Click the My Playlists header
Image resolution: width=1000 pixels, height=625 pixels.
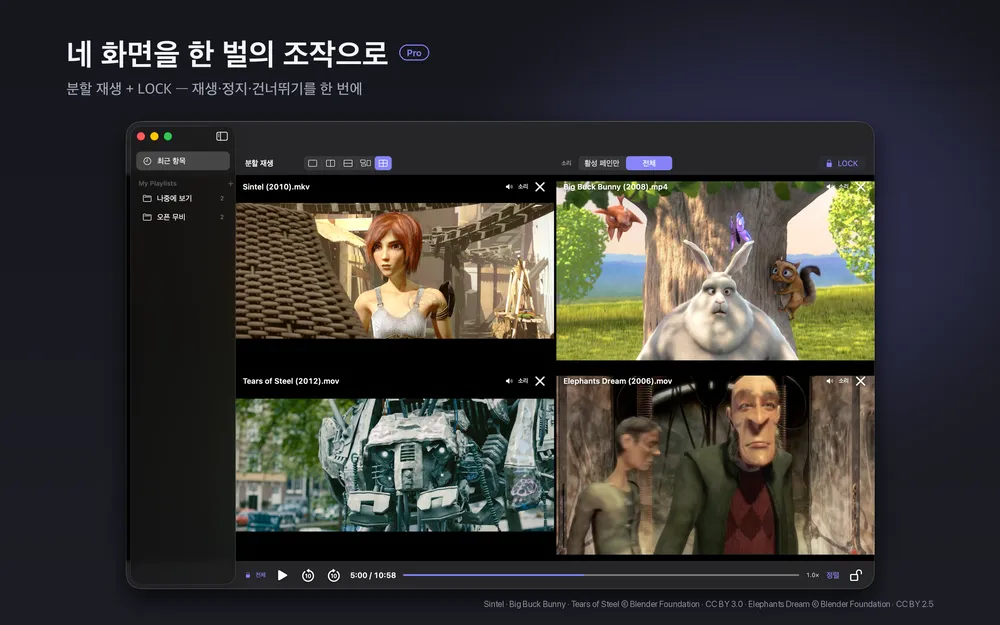[158, 184]
